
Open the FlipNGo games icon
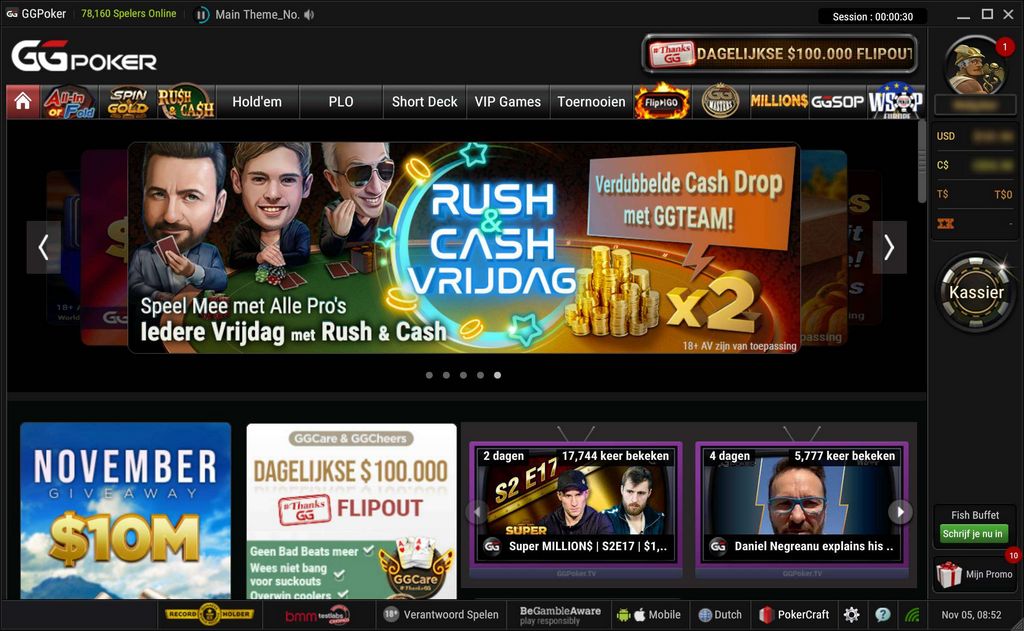pyautogui.click(x=661, y=101)
